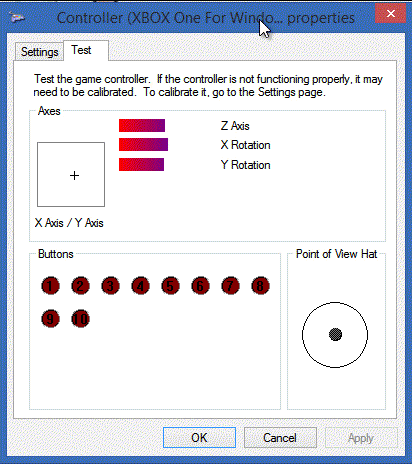Click the X Axis / Y Axis crosshair box

[x=71, y=174]
